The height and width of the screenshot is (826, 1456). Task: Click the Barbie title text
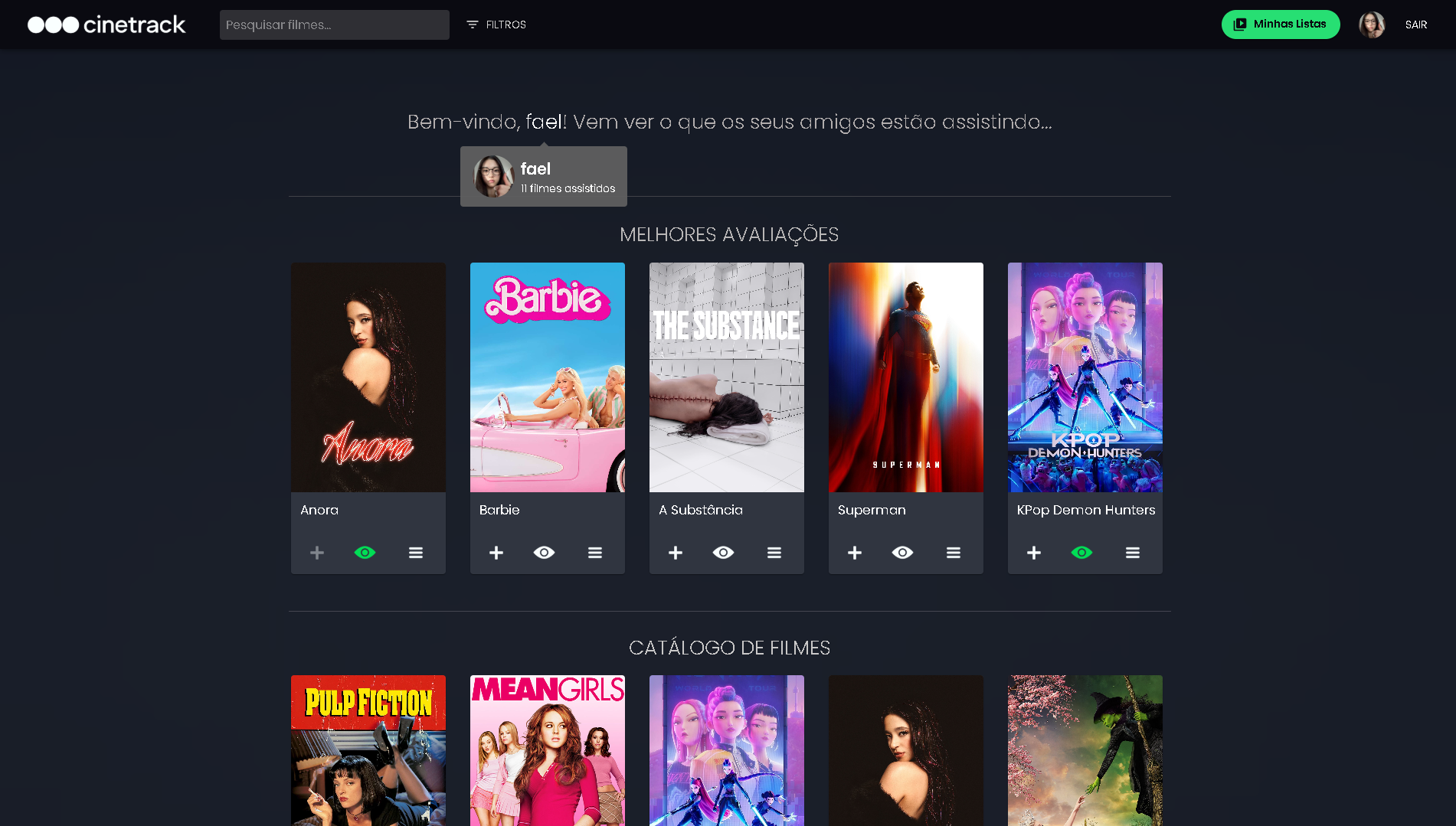point(499,510)
